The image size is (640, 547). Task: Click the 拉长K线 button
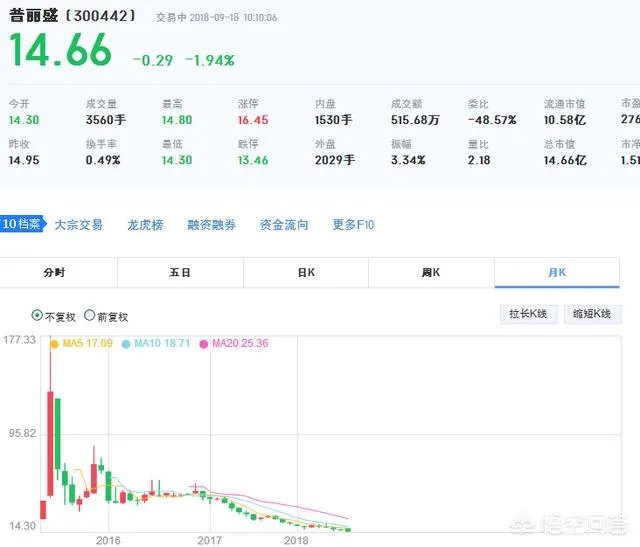pyautogui.click(x=529, y=314)
